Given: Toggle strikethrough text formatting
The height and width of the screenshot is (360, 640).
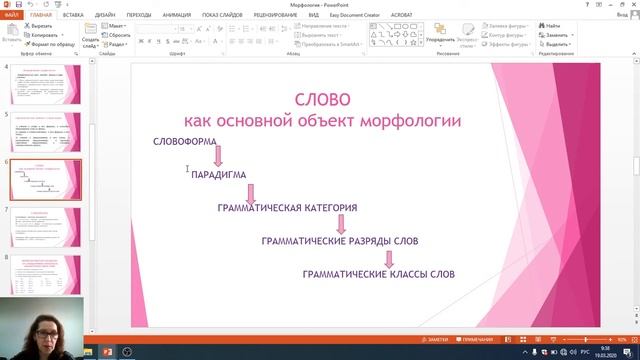Looking at the screenshot, I should click(176, 41).
